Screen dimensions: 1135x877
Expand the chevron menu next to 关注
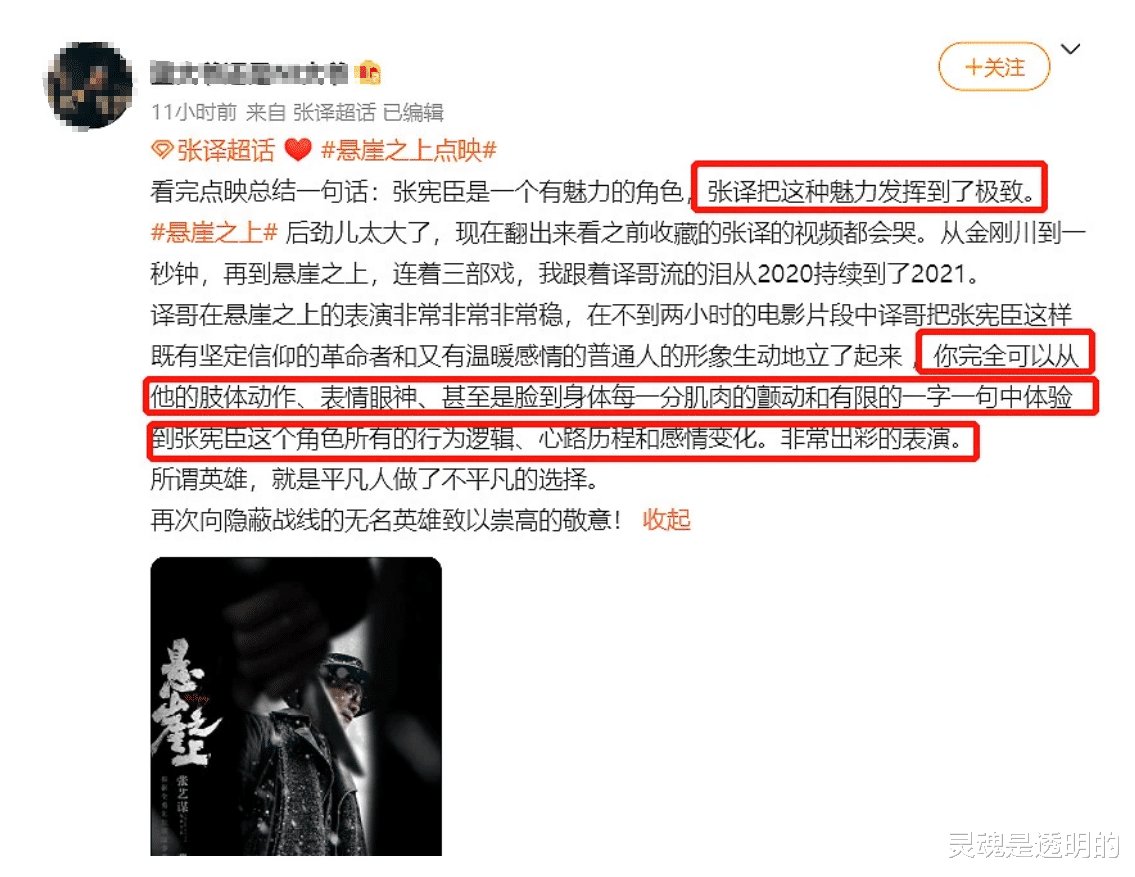(x=1071, y=49)
